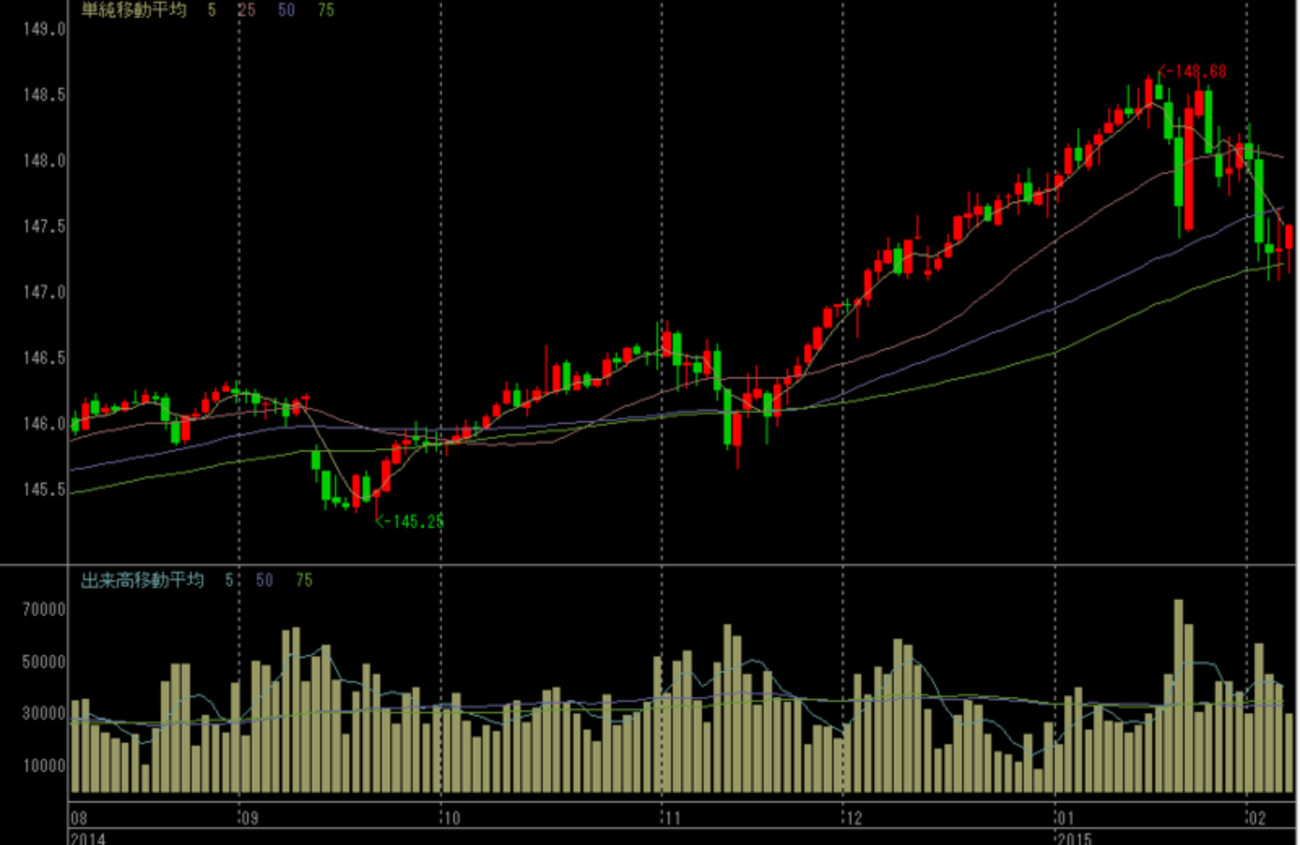Select month 12 on the time axis
1300x845 pixels.
point(854,818)
